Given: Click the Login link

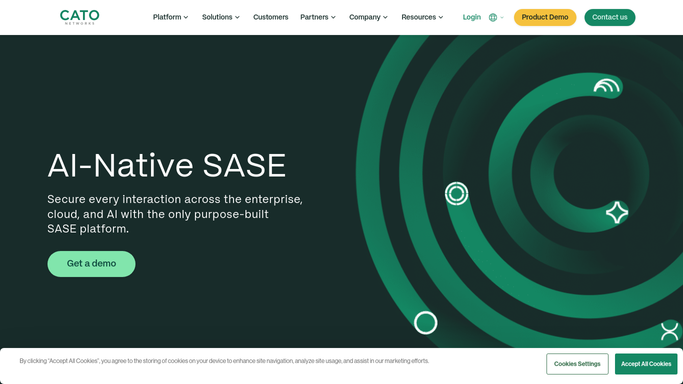Looking at the screenshot, I should click(x=472, y=17).
